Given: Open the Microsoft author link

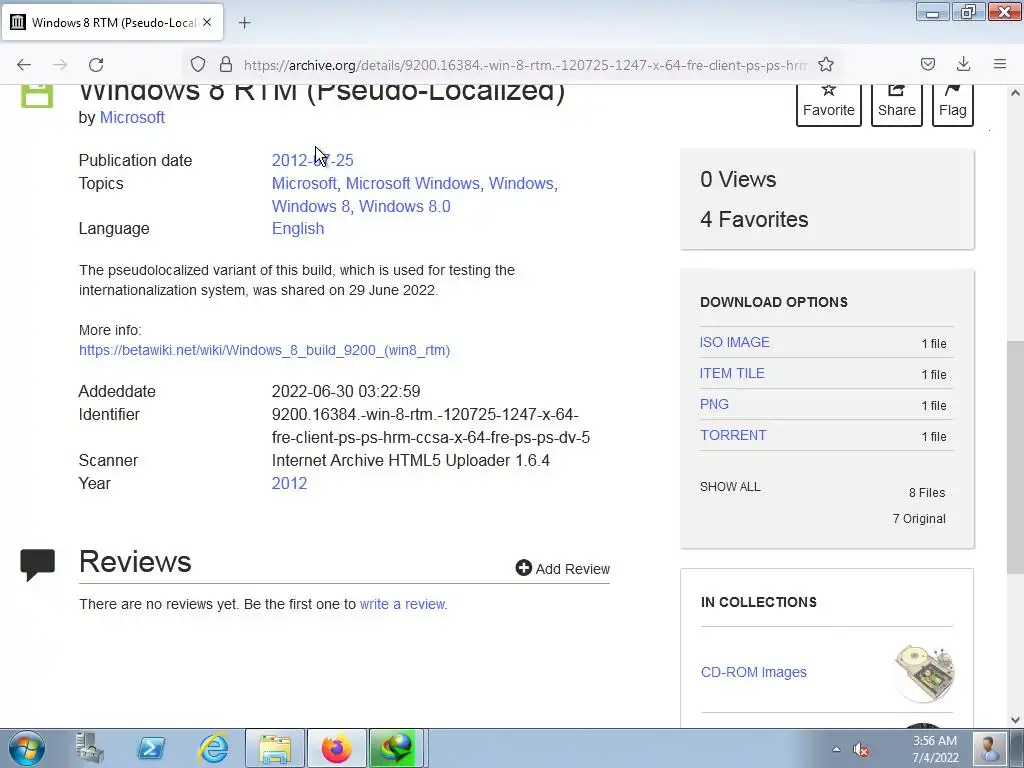Looking at the screenshot, I should [x=132, y=118].
